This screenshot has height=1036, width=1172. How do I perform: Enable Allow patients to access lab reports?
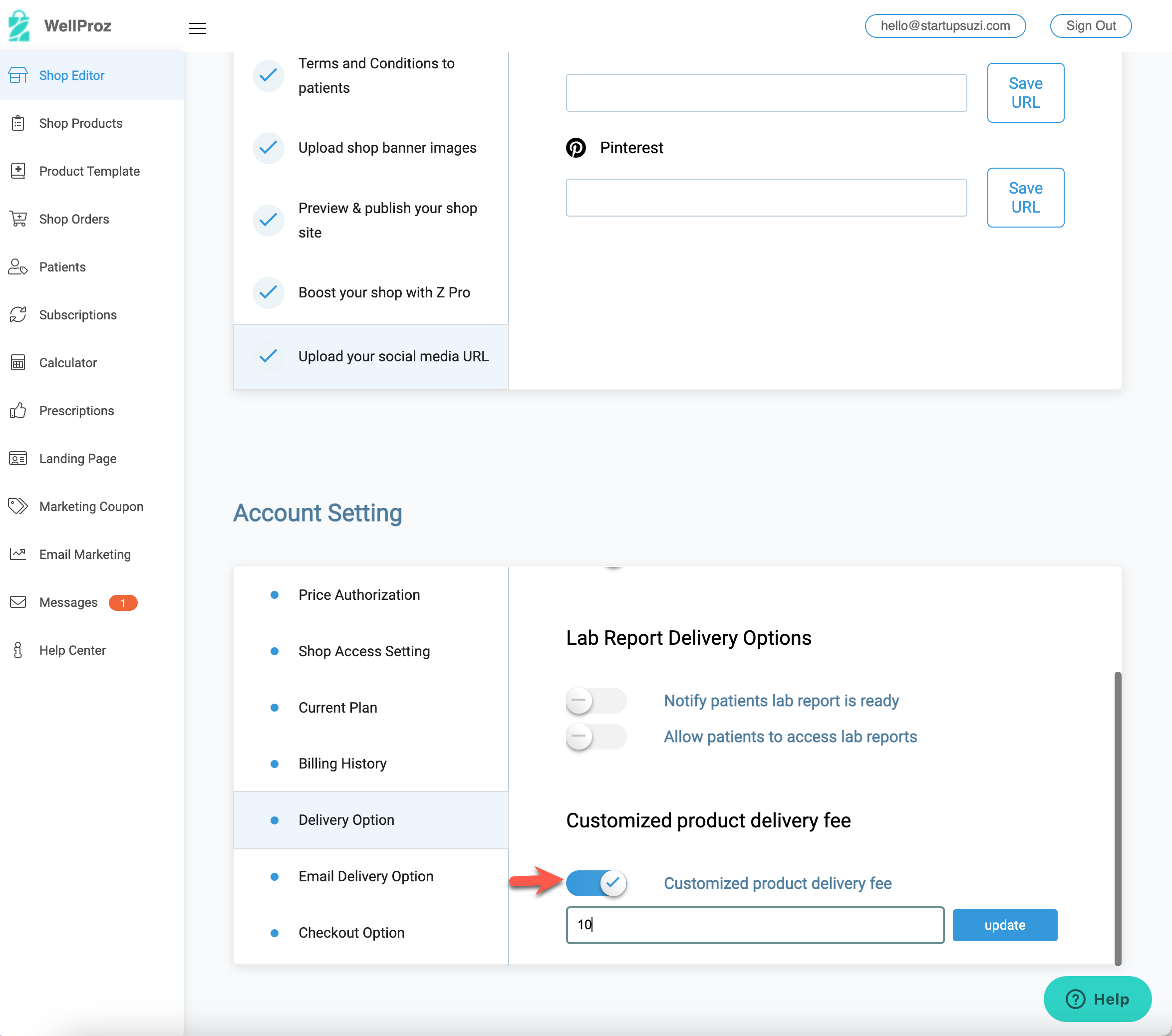(x=596, y=737)
